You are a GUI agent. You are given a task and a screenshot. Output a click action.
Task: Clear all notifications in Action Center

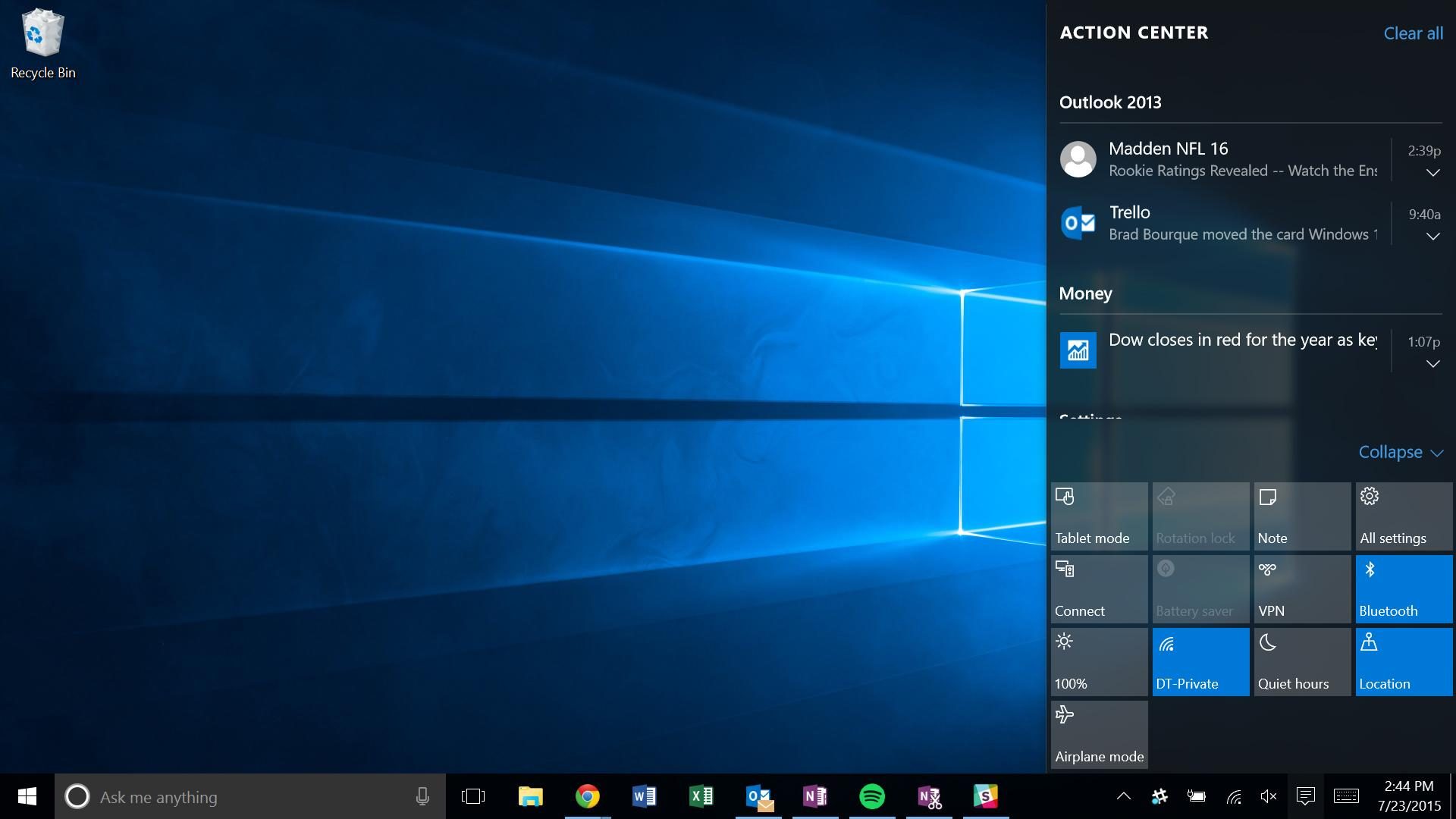pos(1414,33)
